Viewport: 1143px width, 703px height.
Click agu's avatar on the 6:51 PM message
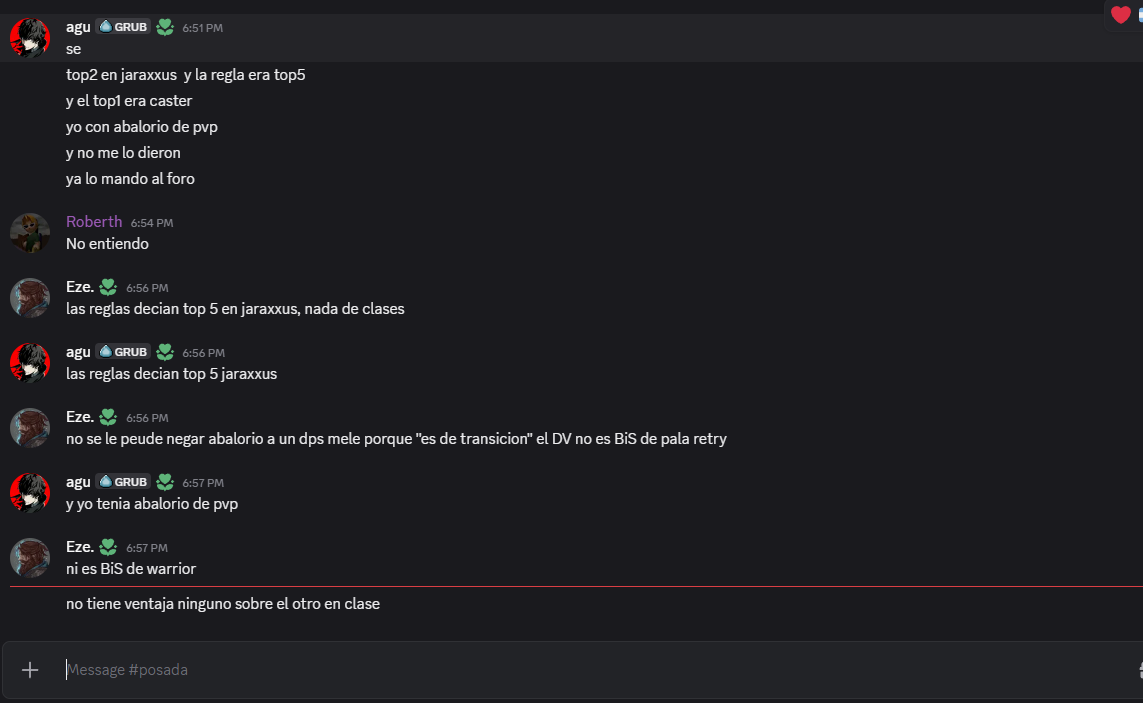click(x=30, y=38)
